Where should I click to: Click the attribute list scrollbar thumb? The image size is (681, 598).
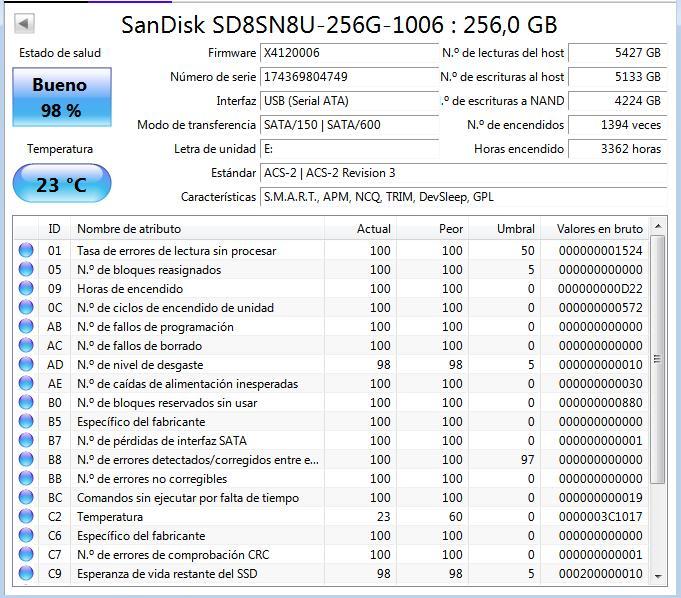pyautogui.click(x=658, y=360)
